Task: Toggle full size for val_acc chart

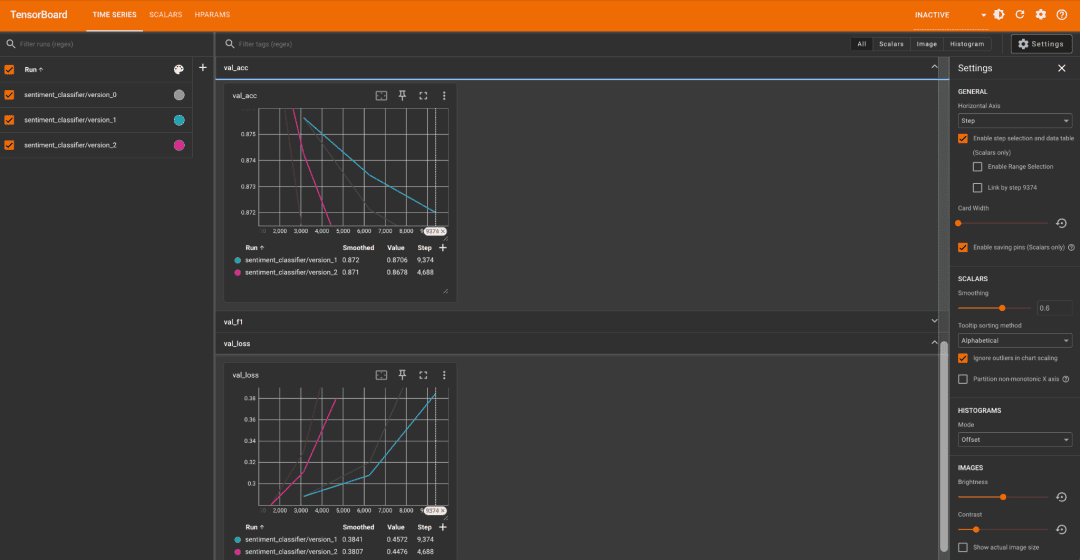Action: coord(423,96)
